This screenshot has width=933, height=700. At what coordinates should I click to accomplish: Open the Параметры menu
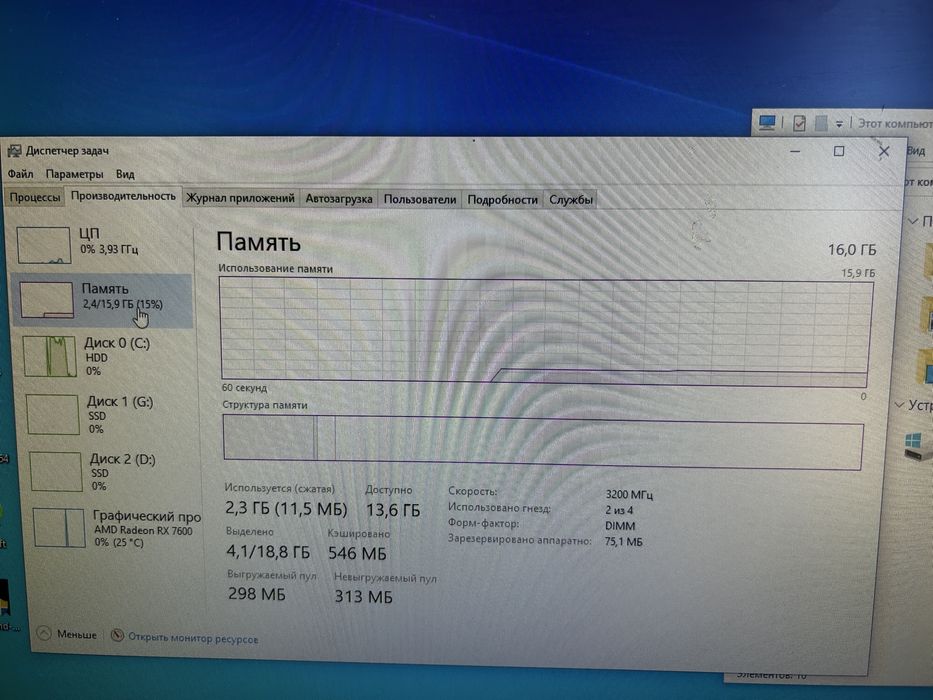[x=74, y=174]
